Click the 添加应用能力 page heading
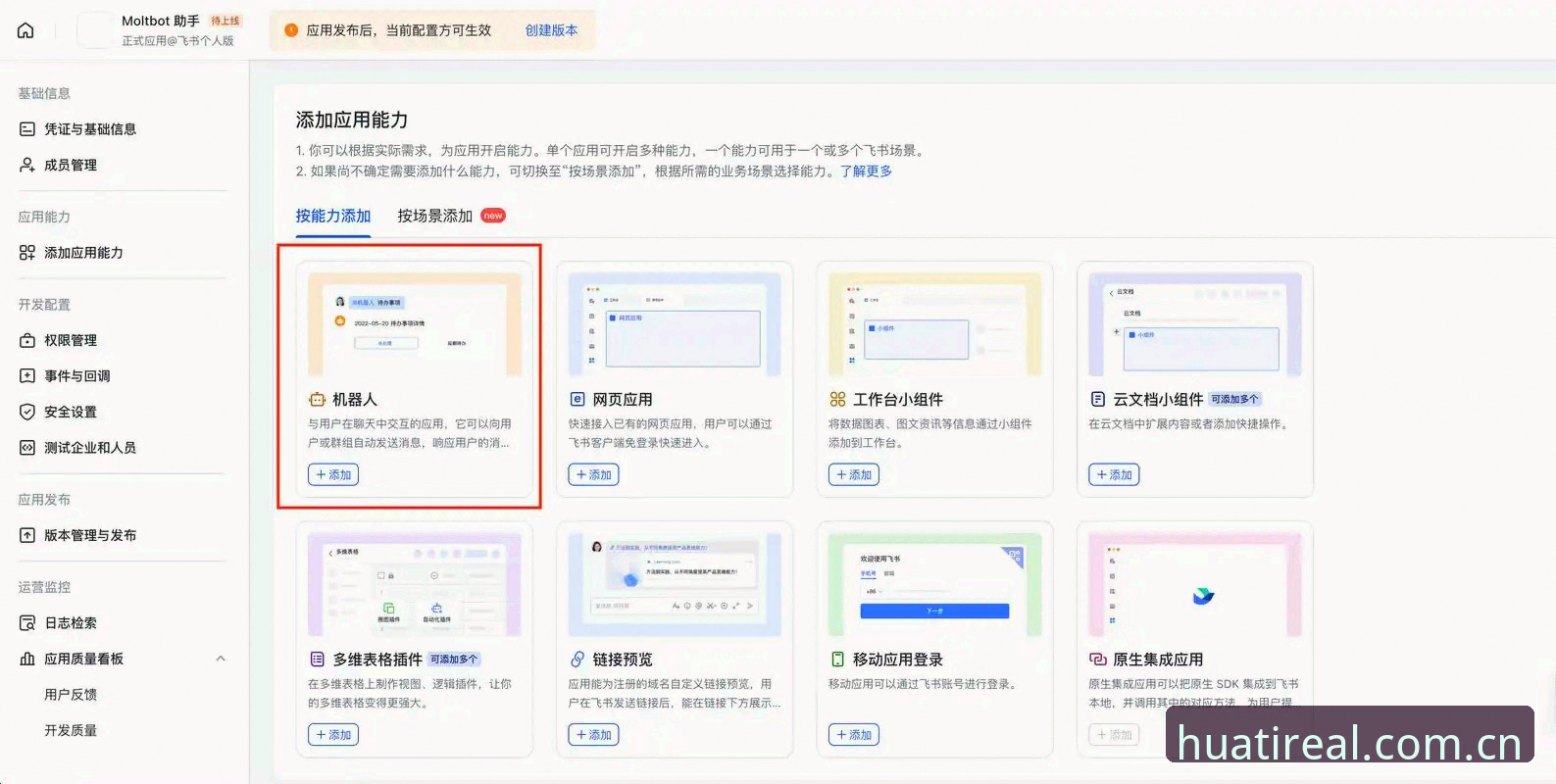The height and width of the screenshot is (784, 1556). click(352, 120)
